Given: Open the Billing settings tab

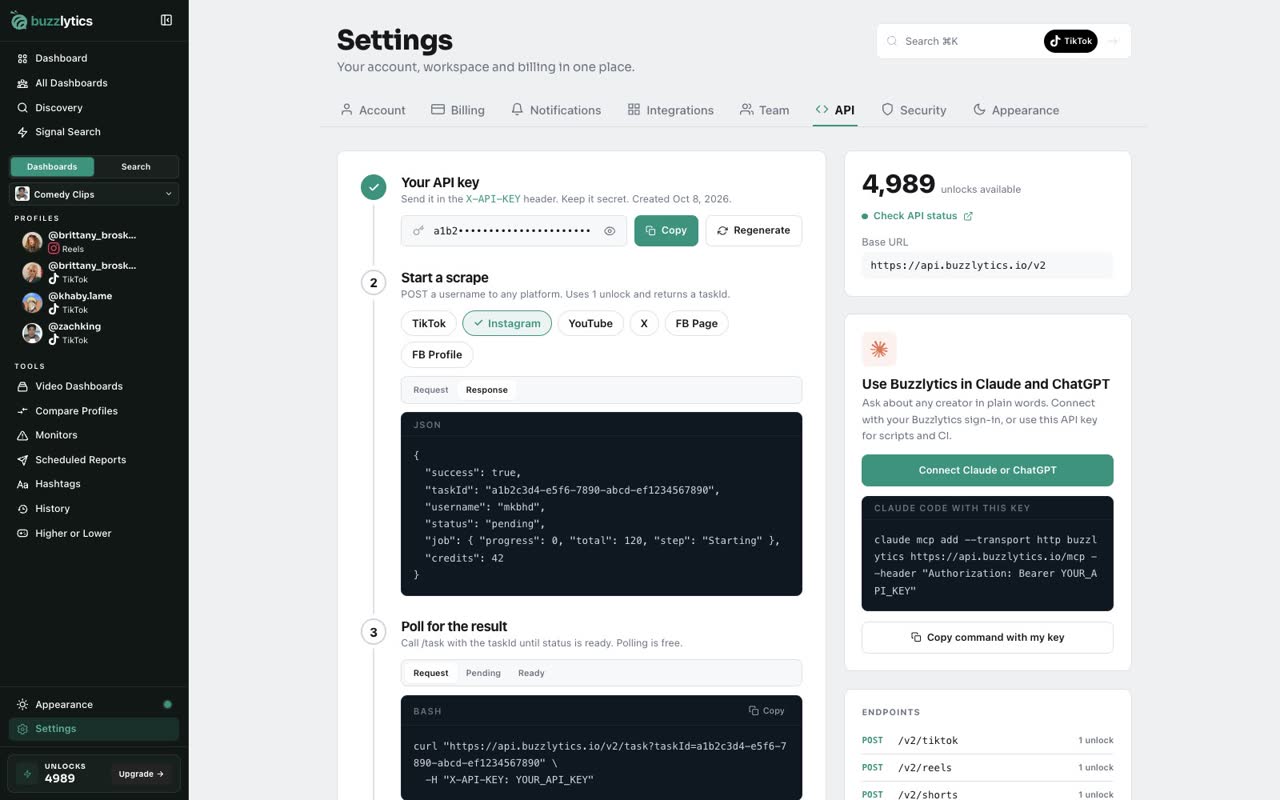Looking at the screenshot, I should (458, 110).
